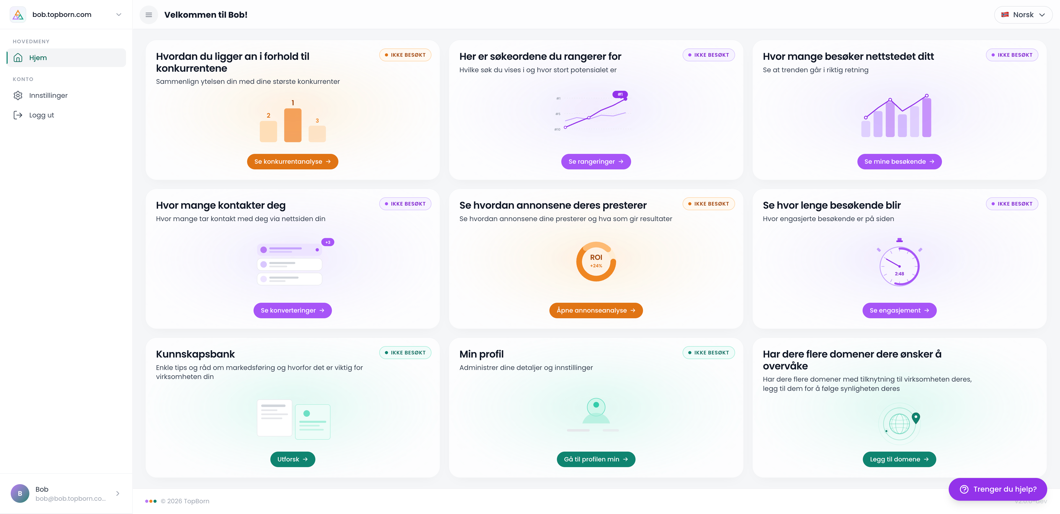Viewport: 1060px width, 514px height.
Task: Expand the Bob account chevron at bottom
Action: (118, 494)
